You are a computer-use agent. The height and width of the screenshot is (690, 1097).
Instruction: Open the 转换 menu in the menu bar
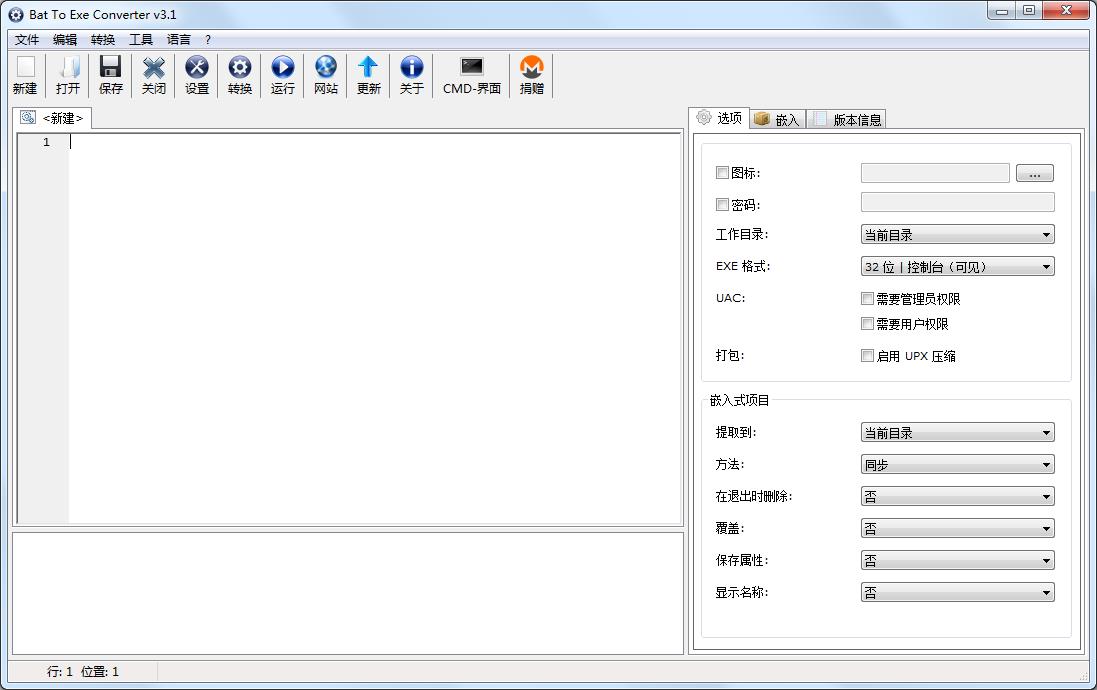[103, 40]
